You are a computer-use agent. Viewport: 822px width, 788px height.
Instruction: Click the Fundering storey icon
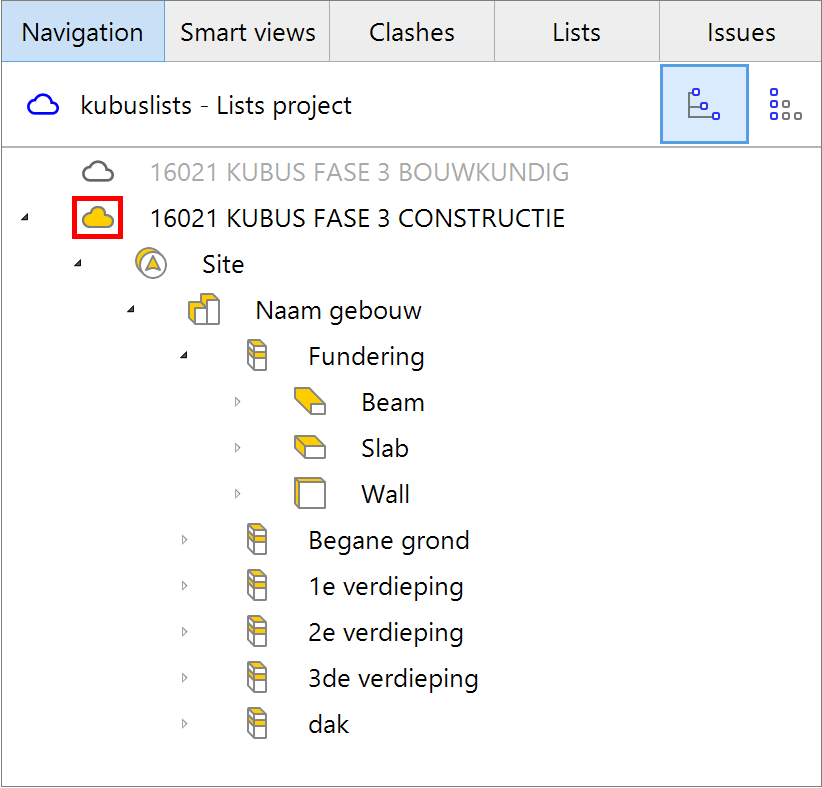coord(257,355)
